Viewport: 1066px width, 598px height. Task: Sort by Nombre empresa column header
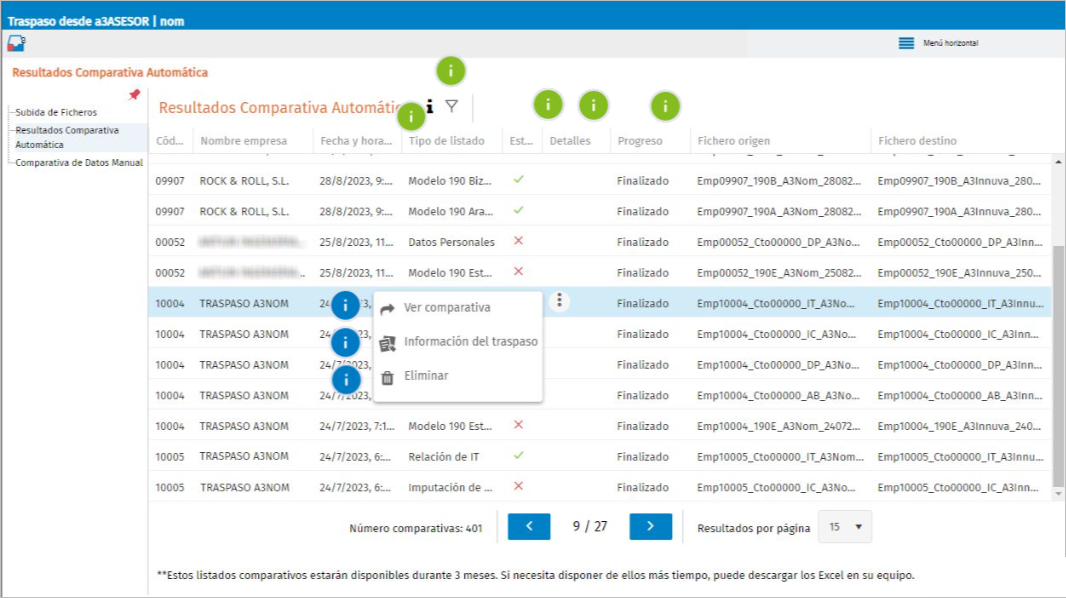coord(243,141)
